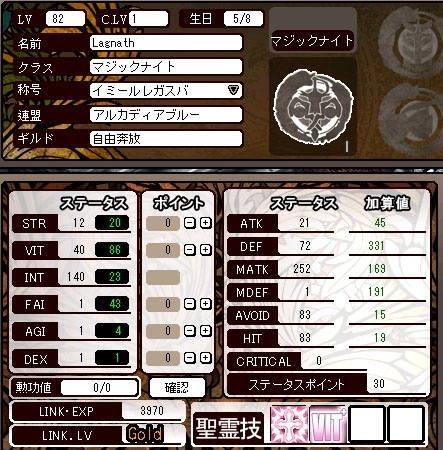Viewport: 443px width, 450px height.
Task: Add a FAI point with plus icon
Action: (x=206, y=304)
